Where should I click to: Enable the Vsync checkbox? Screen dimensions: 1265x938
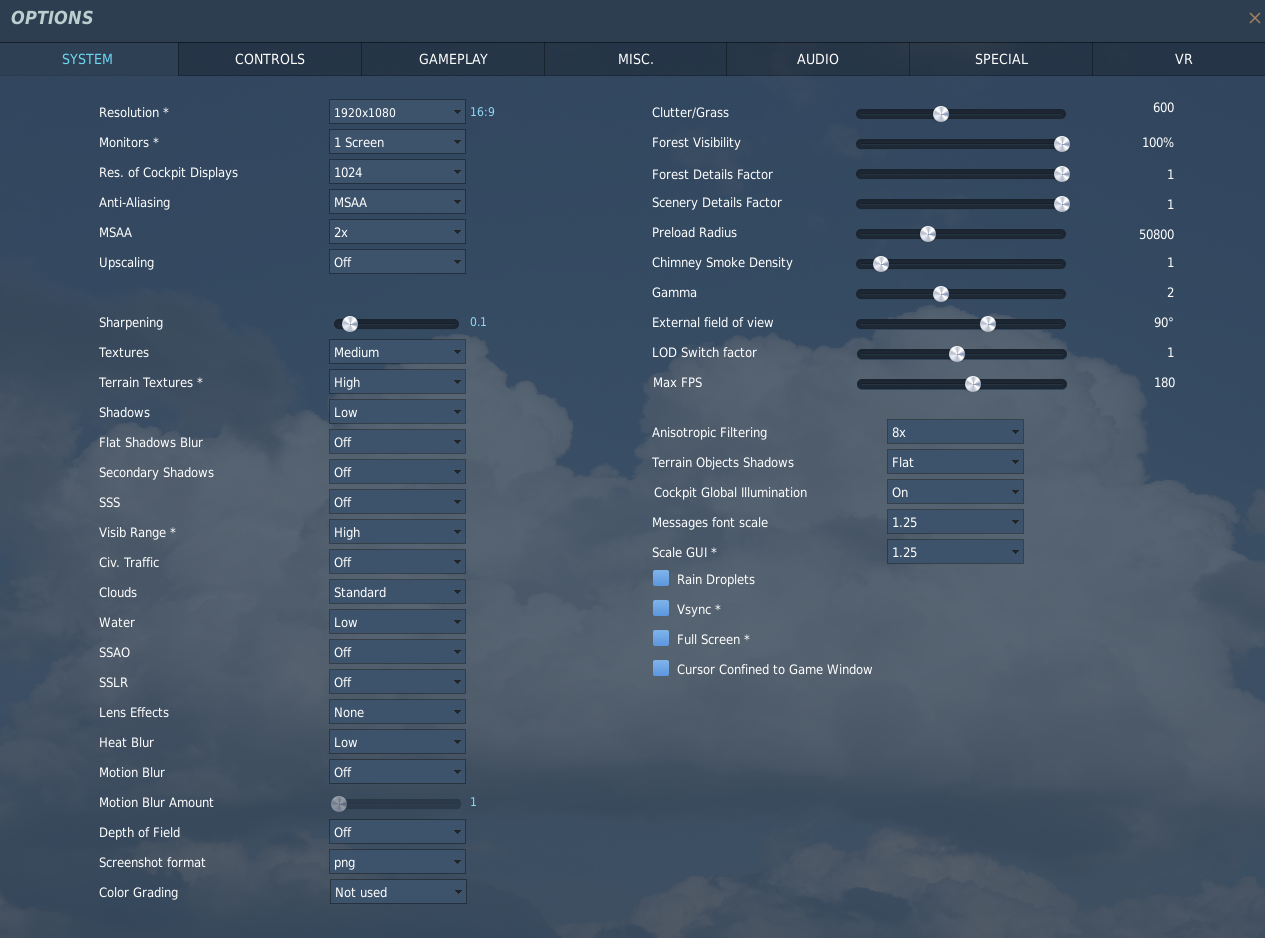point(661,609)
